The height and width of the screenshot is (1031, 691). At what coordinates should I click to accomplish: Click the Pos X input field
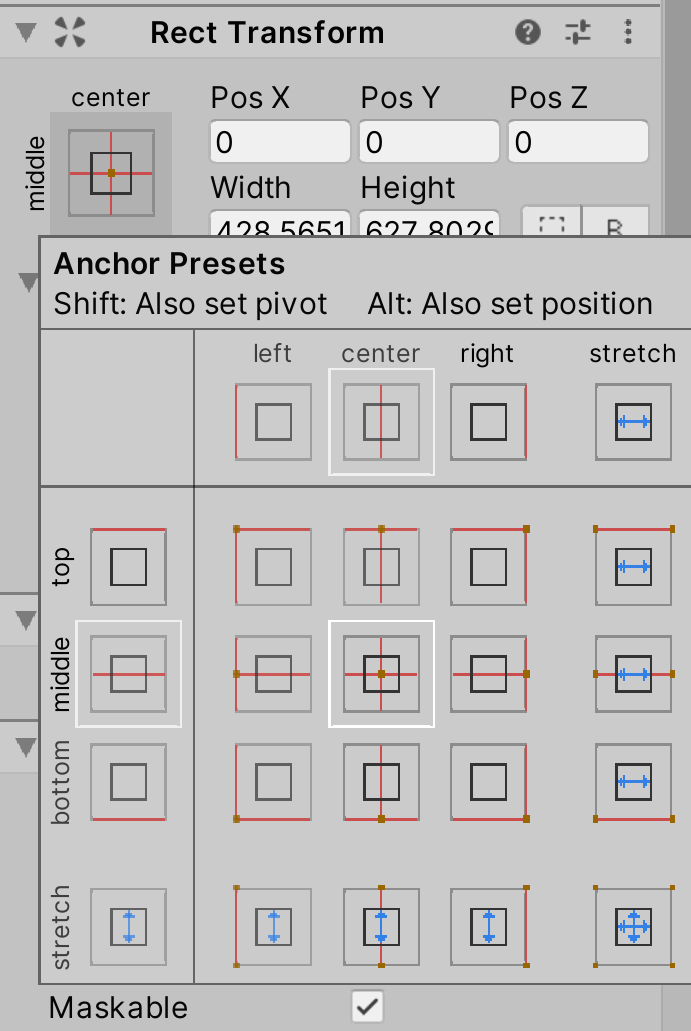280,141
